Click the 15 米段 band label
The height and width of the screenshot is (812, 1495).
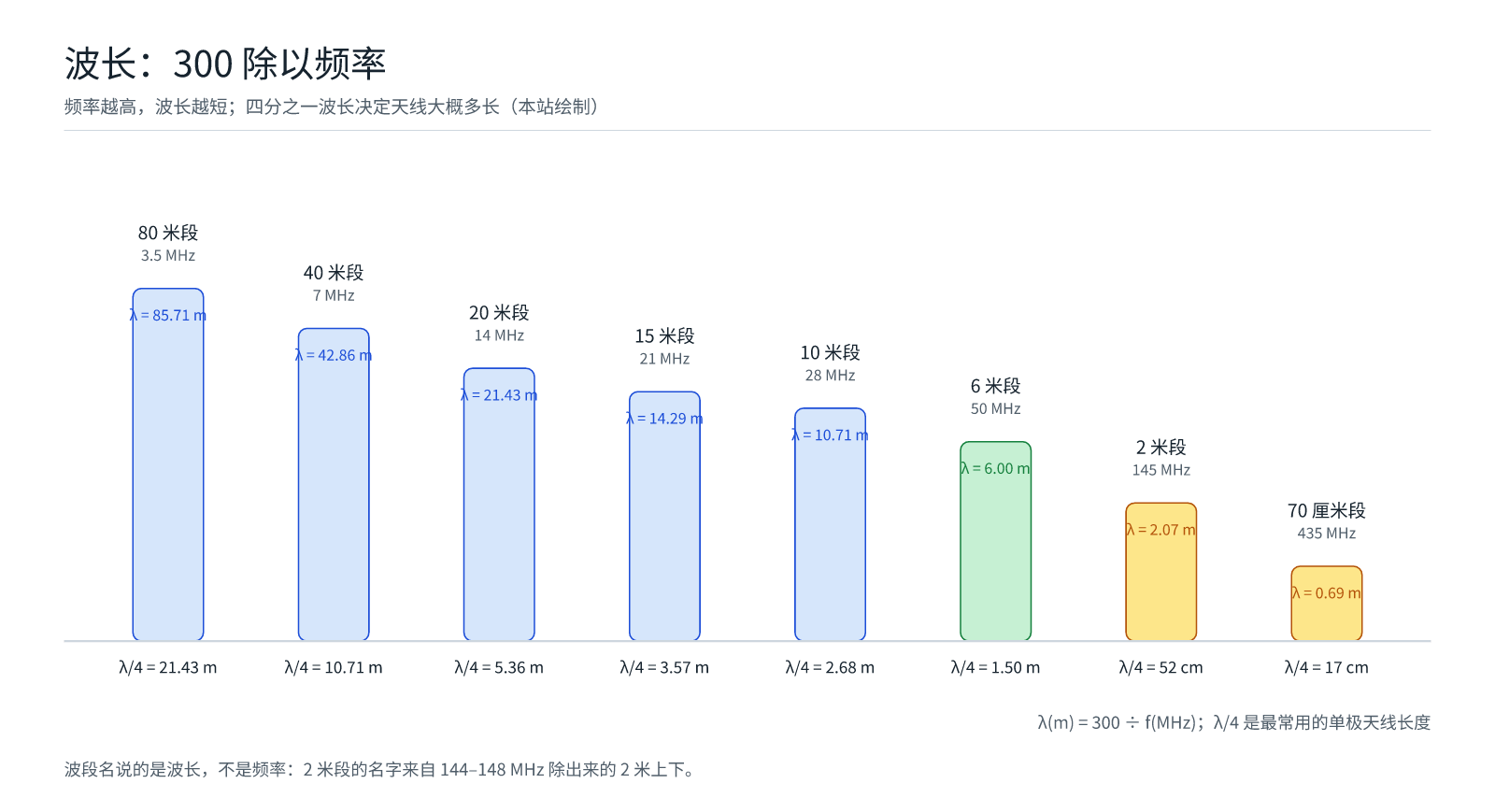pyautogui.click(x=664, y=335)
